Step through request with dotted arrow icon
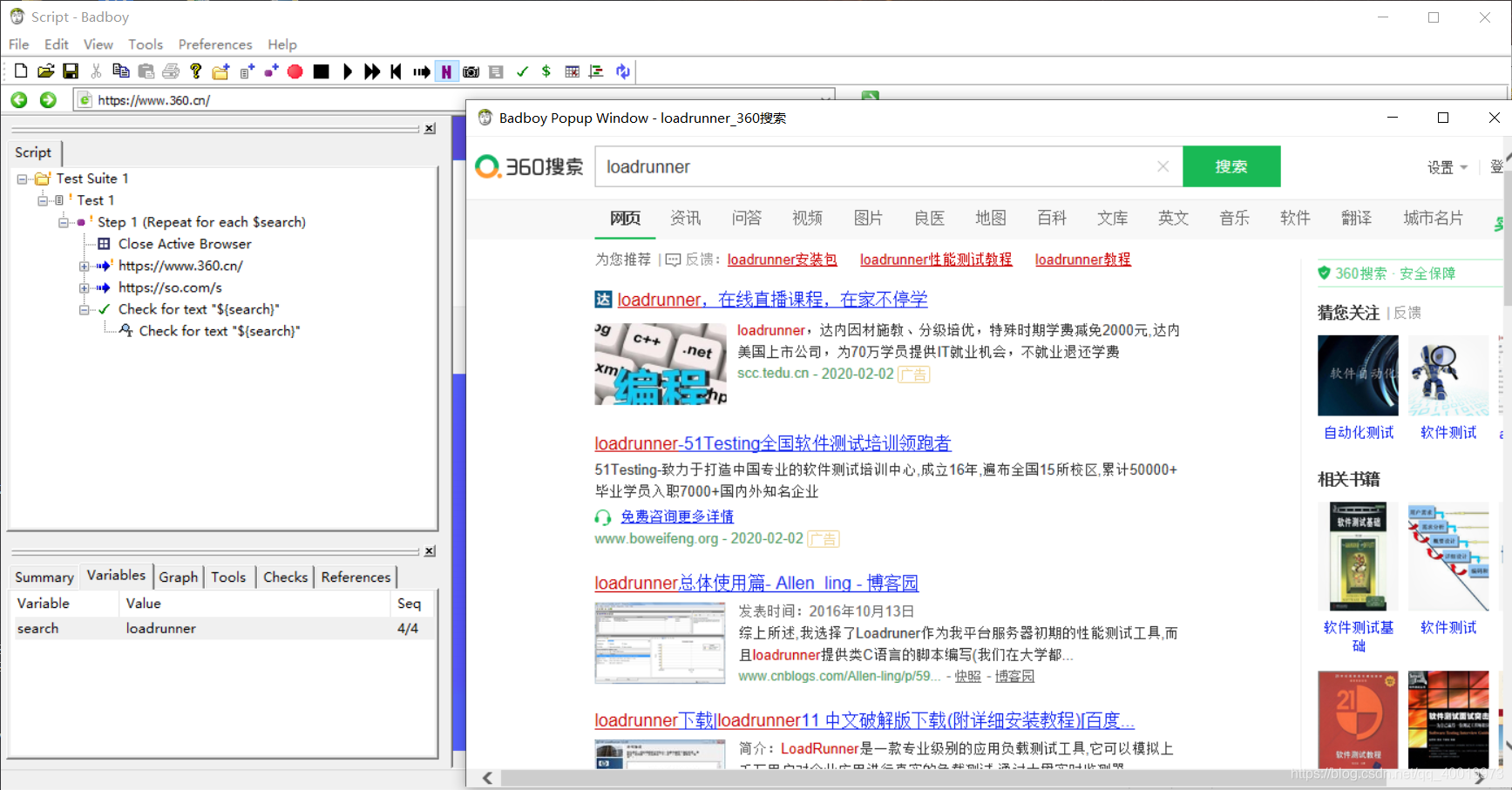This screenshot has width=1512, height=790. [x=422, y=71]
